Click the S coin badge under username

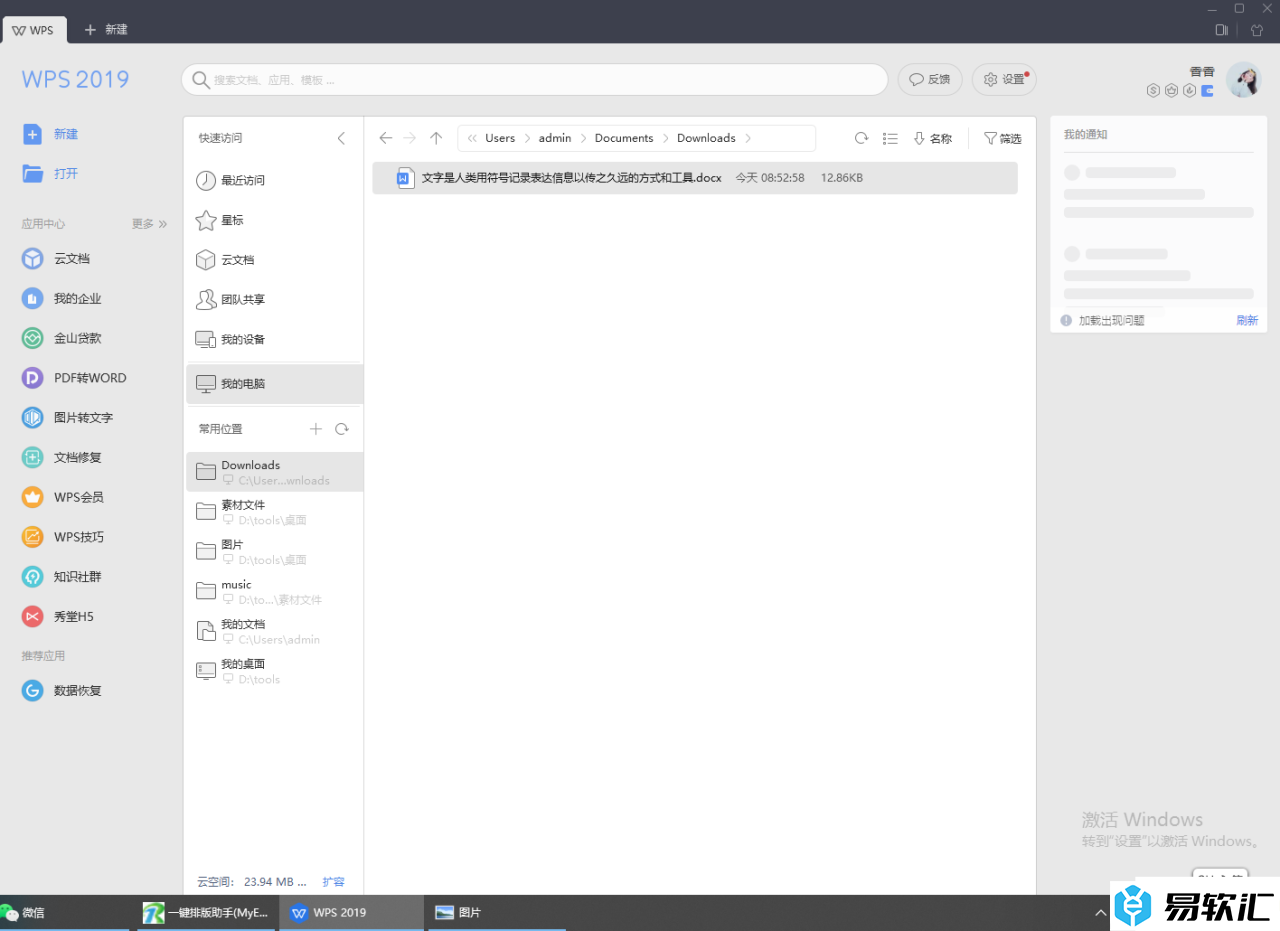click(1153, 90)
